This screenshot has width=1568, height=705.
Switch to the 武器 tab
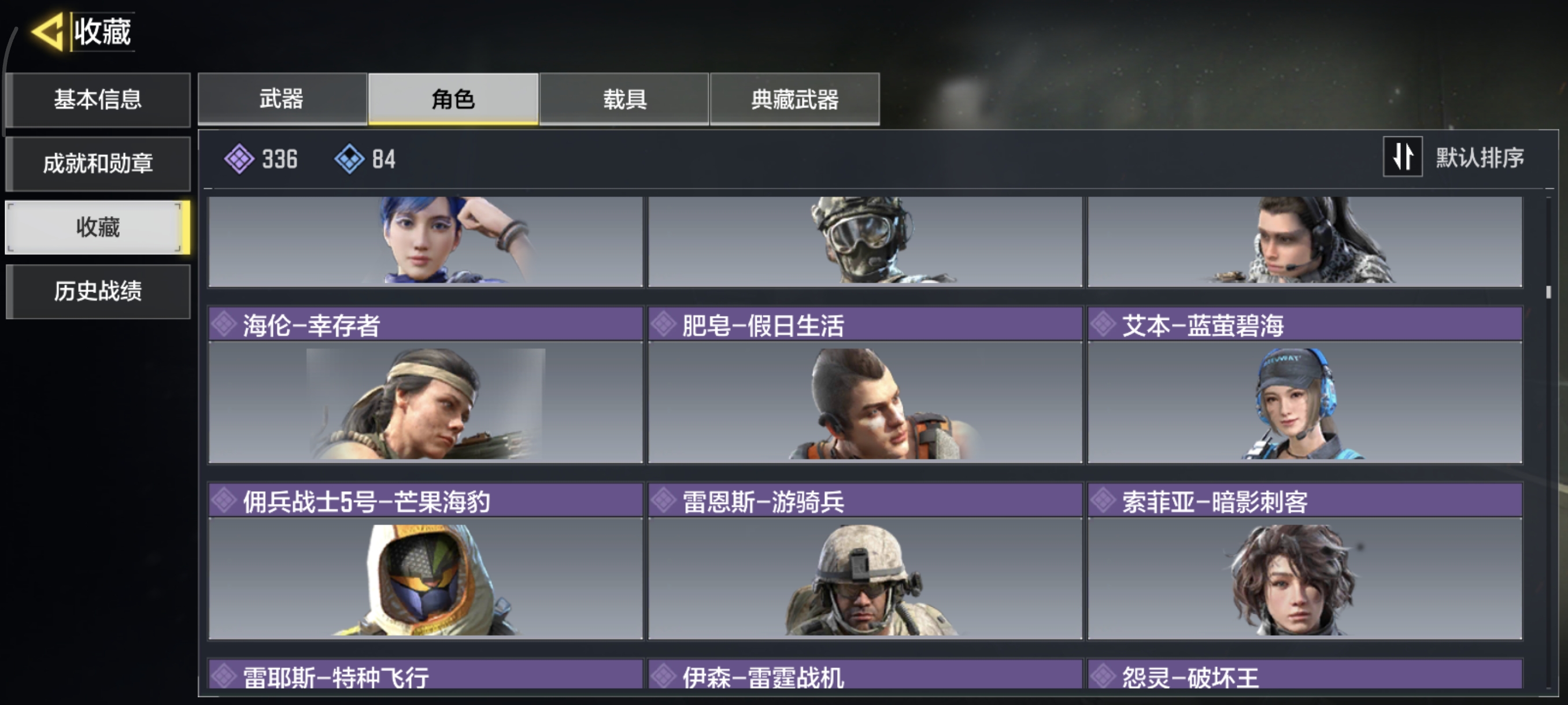pyautogui.click(x=282, y=99)
